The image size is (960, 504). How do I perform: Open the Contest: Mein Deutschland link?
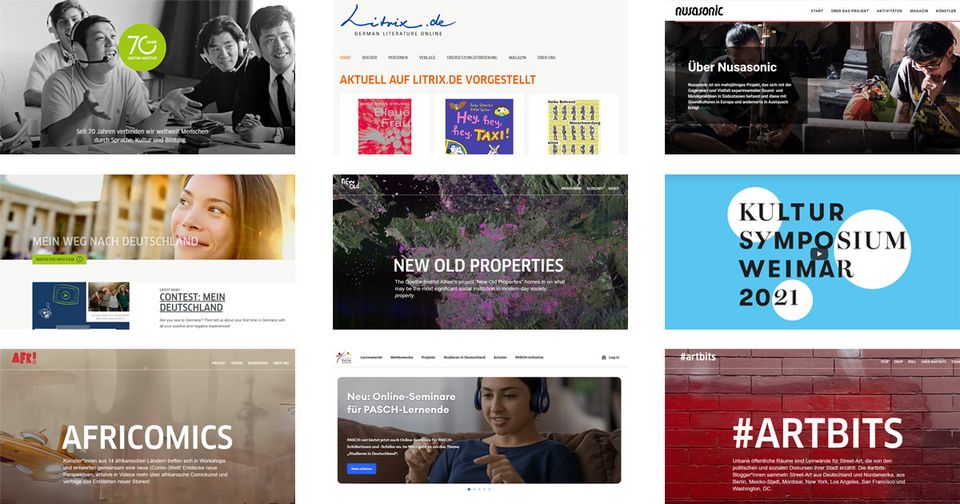click(192, 302)
